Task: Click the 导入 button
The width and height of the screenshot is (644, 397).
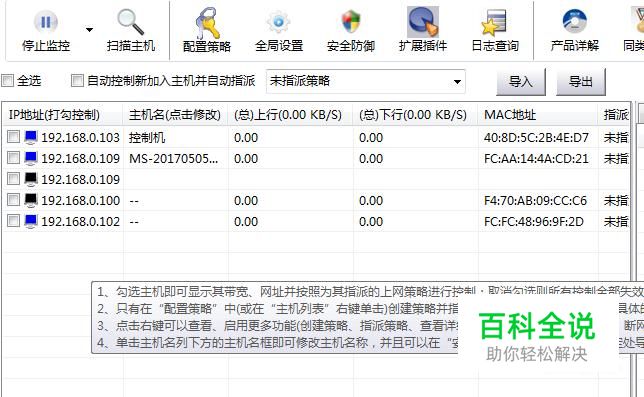Action: click(x=521, y=82)
